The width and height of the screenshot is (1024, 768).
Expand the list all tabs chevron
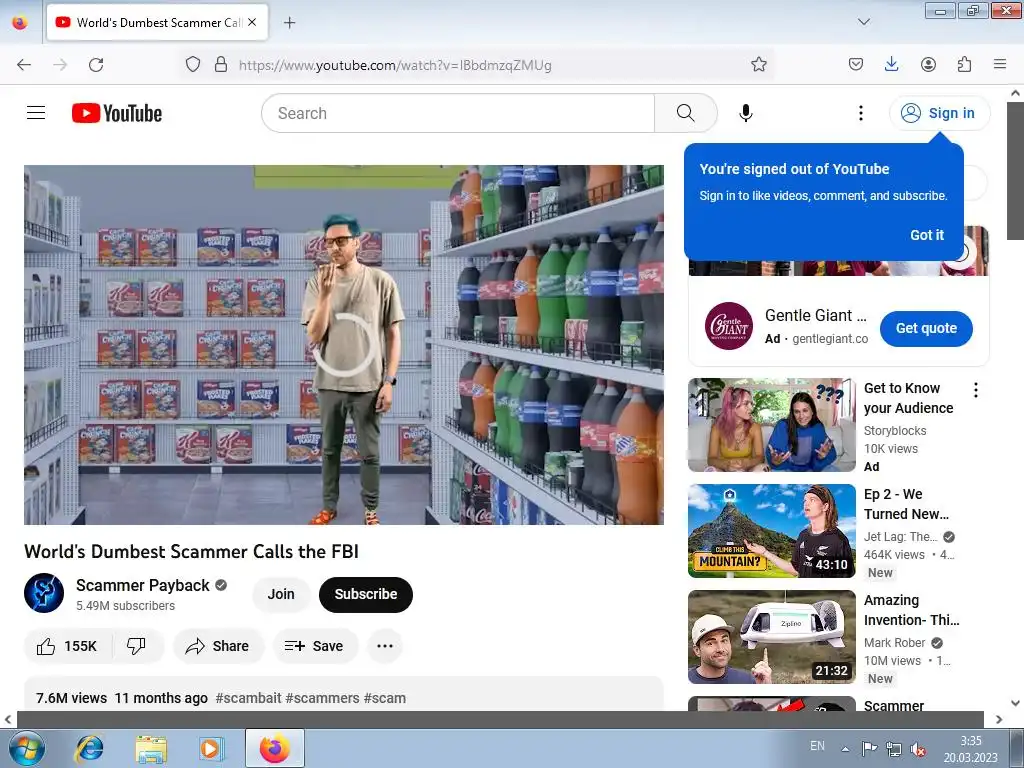click(863, 22)
